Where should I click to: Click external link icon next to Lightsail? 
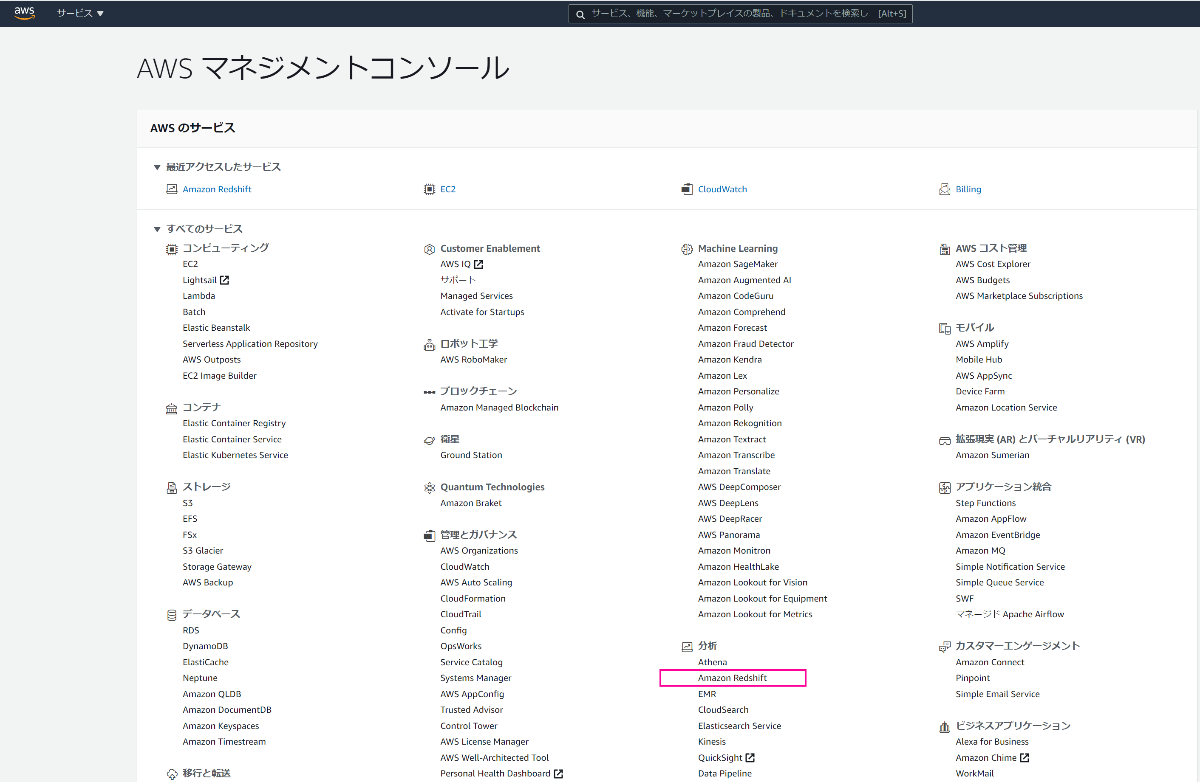(x=224, y=280)
